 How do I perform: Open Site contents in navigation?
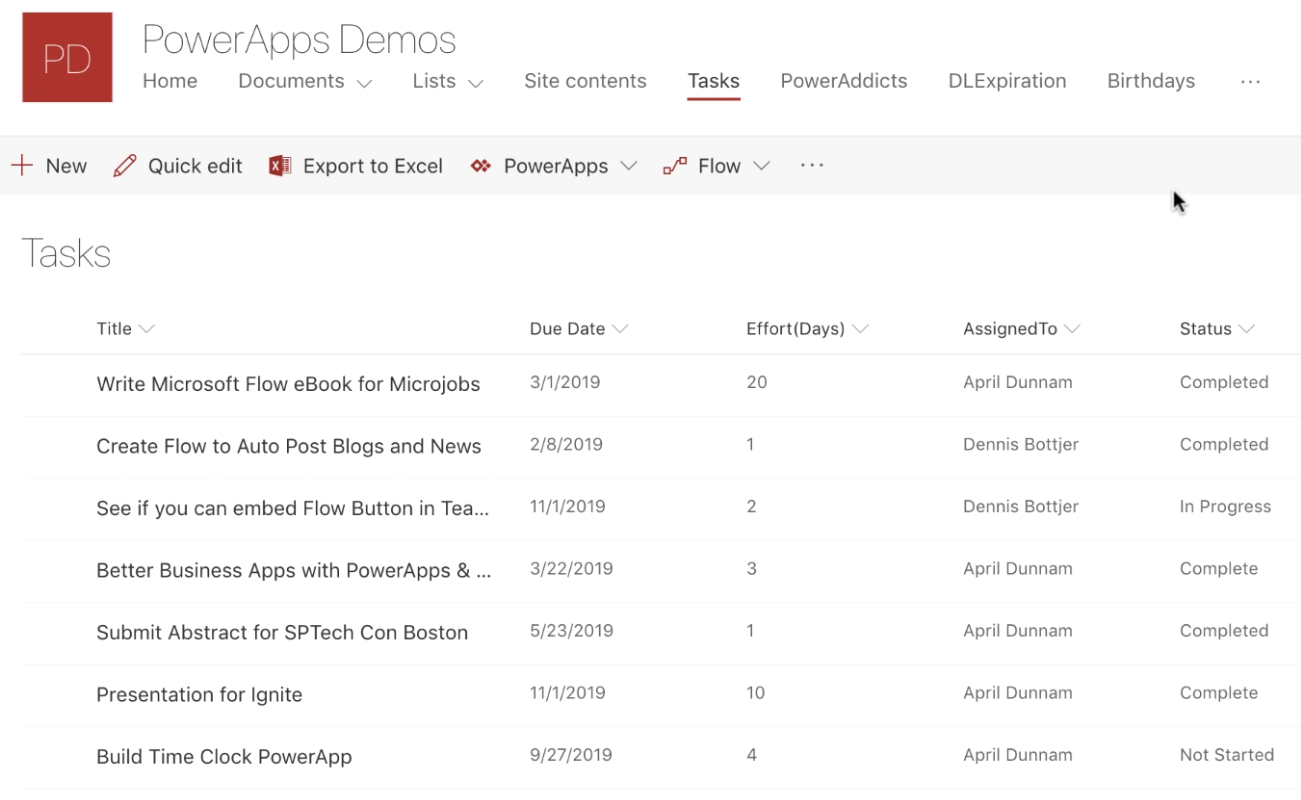pyautogui.click(x=585, y=81)
